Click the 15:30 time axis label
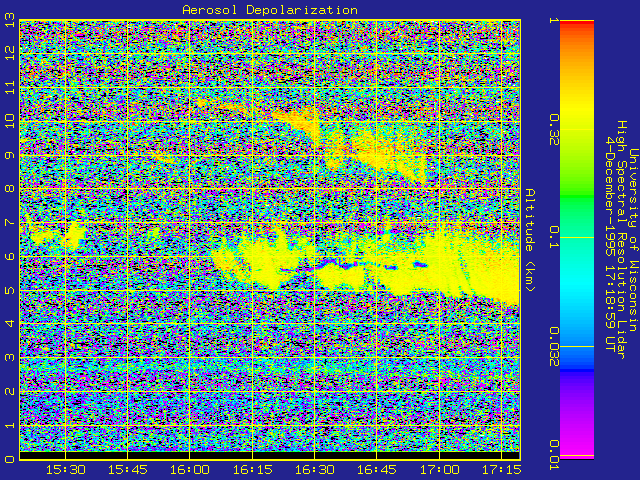Screen dimensions: 640x480 (x=66, y=470)
